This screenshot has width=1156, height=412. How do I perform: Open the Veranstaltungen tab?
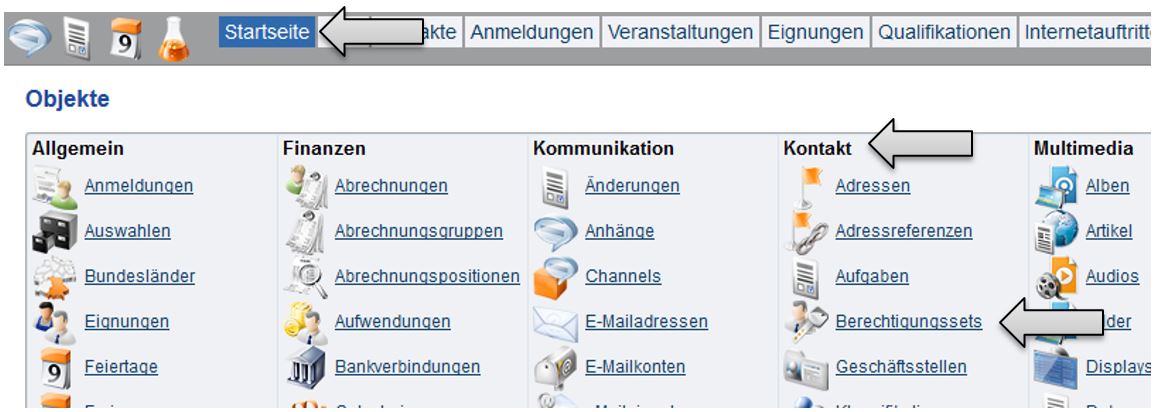pos(681,32)
